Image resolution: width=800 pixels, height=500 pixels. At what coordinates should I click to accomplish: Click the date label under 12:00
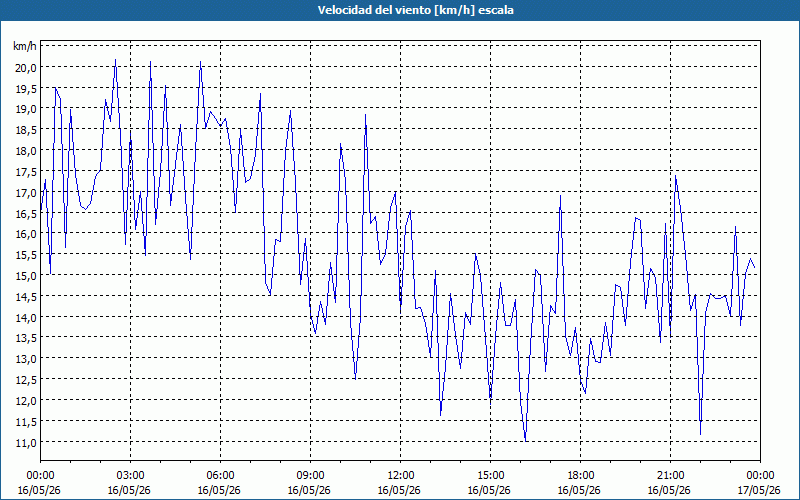399,490
